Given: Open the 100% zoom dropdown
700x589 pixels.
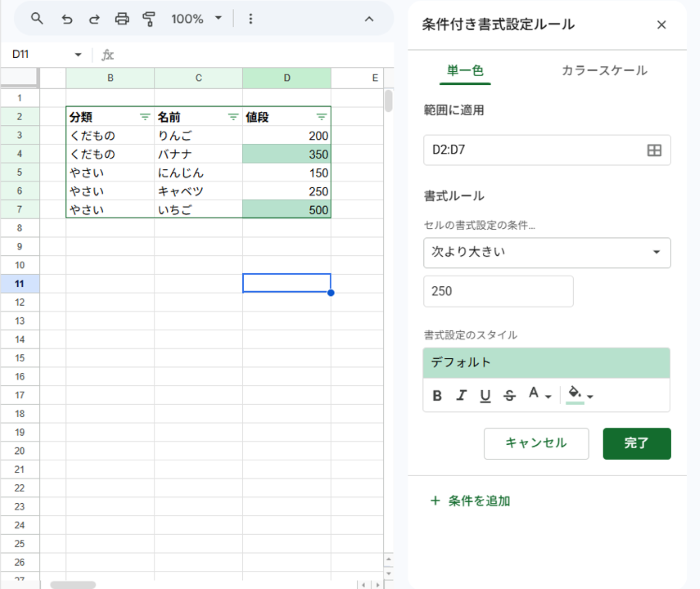Looking at the screenshot, I should coord(196,19).
